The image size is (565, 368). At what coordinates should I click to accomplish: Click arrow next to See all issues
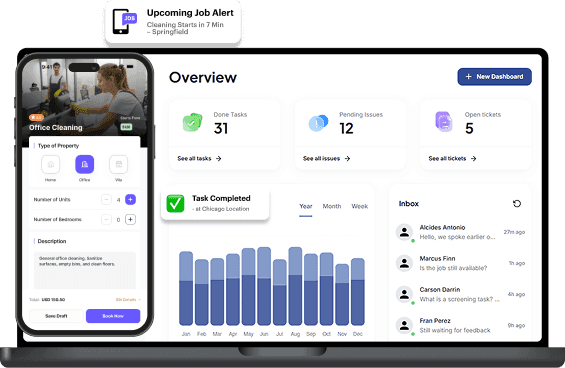pyautogui.click(x=347, y=159)
